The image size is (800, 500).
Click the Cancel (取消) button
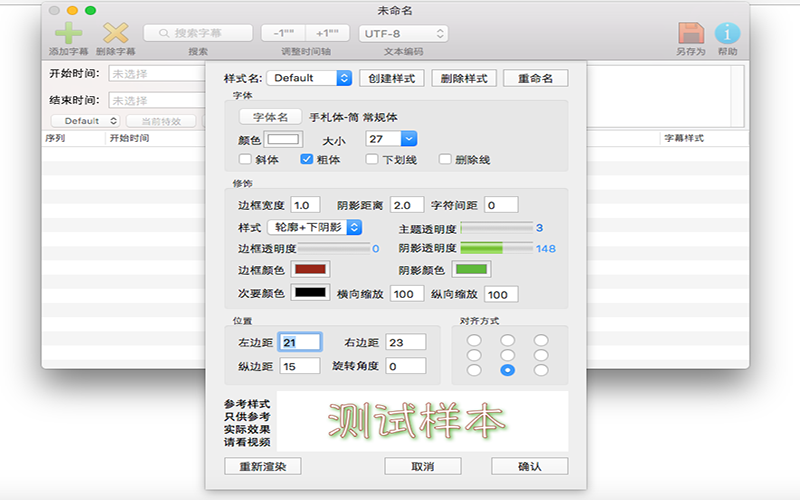pyautogui.click(x=423, y=466)
